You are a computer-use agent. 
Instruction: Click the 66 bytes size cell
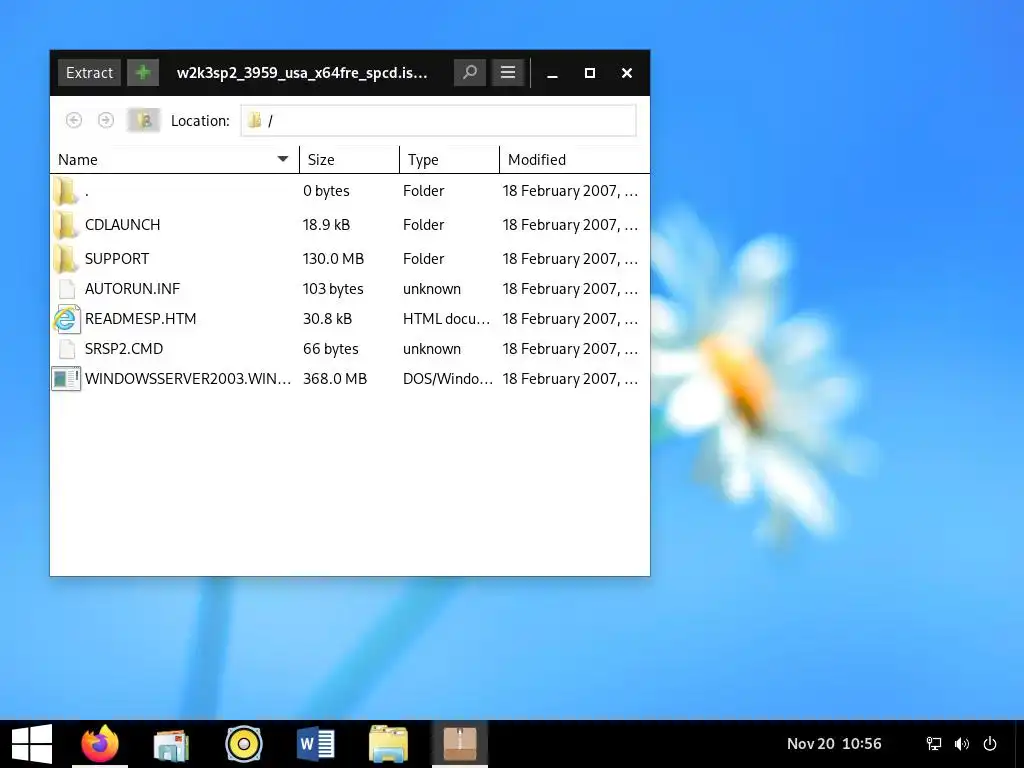330,349
